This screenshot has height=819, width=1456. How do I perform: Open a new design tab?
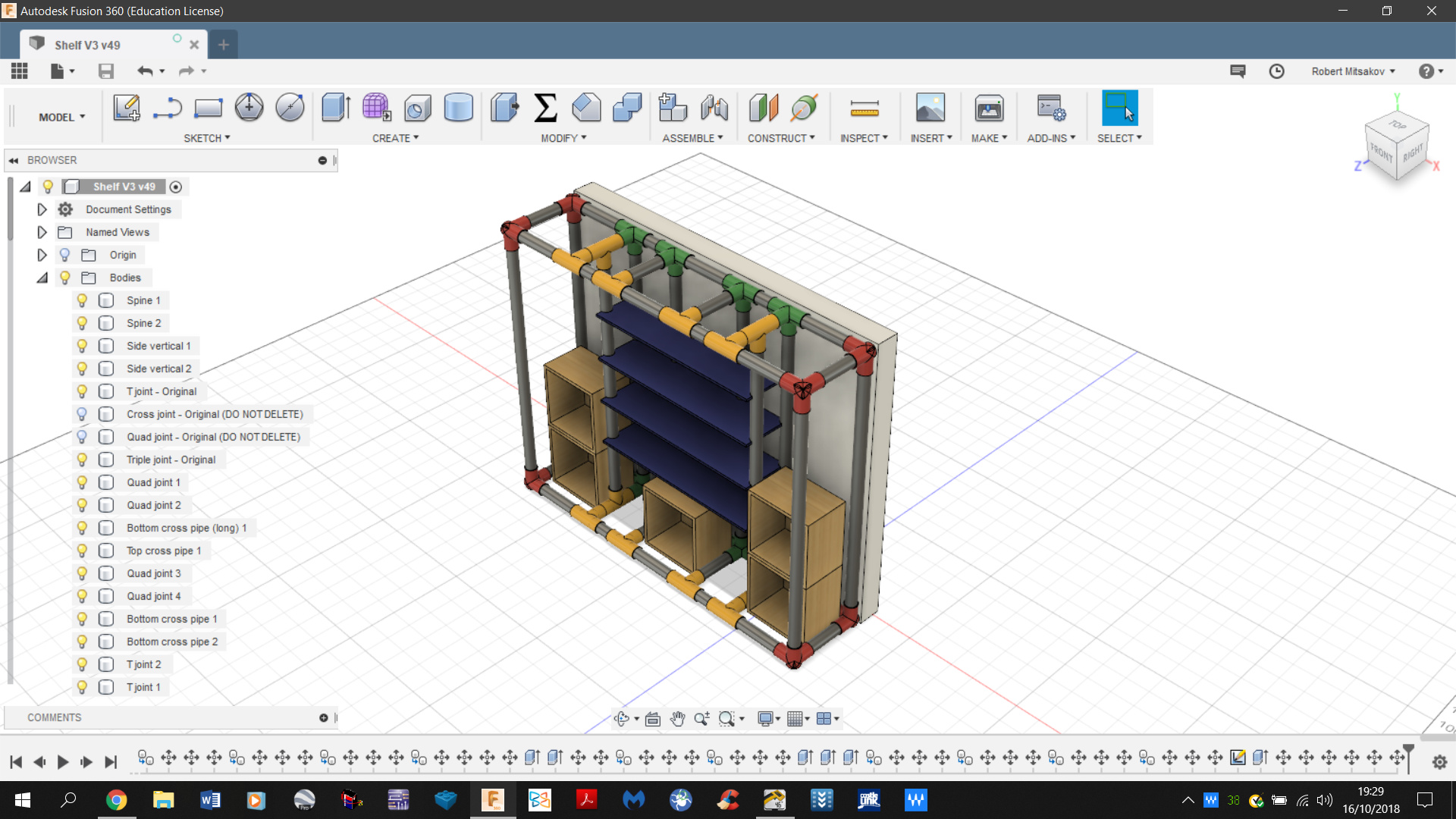pos(224,45)
